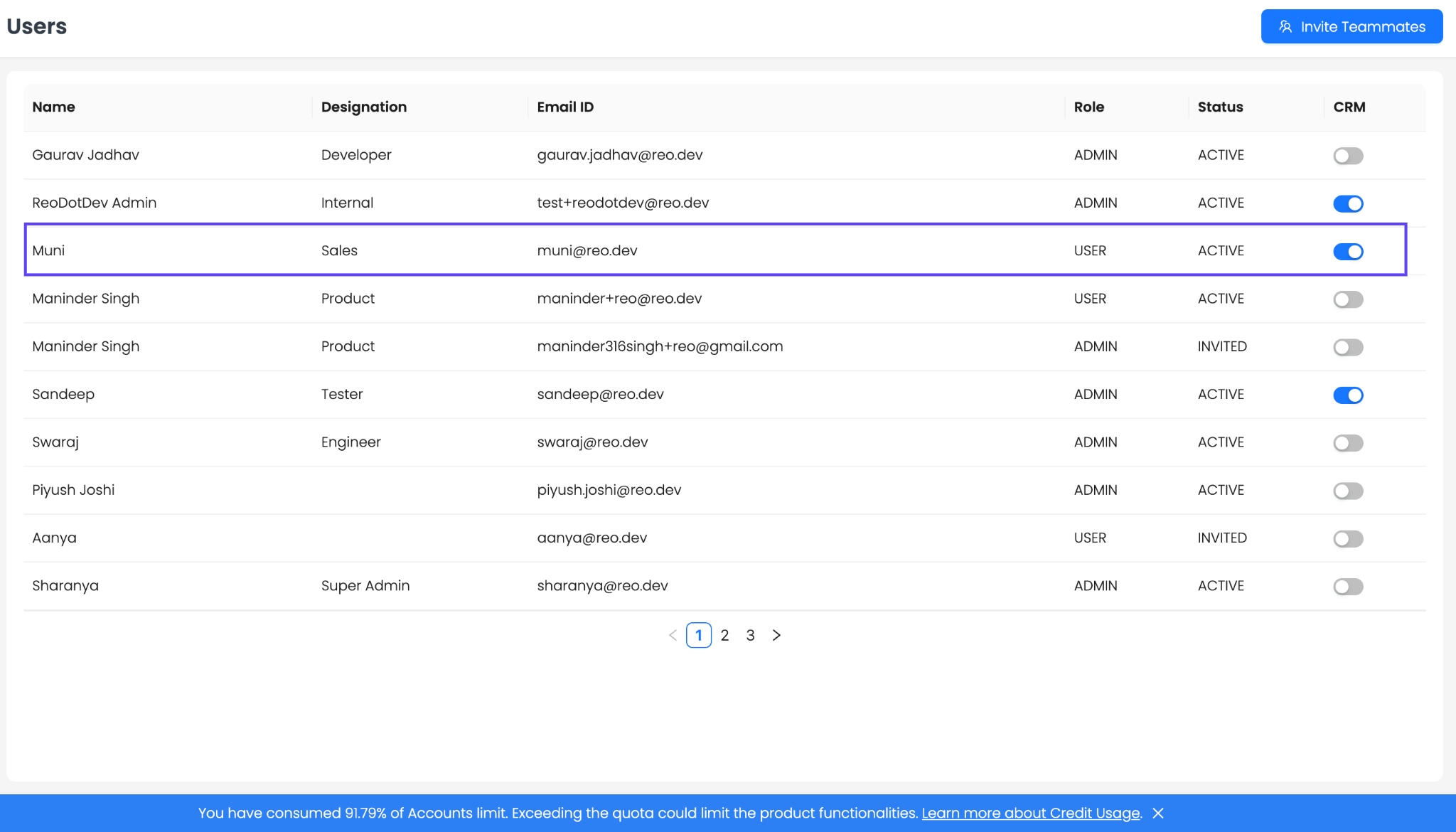Select email sharanya@reo.dev
The image size is (1456, 832).
click(602, 585)
